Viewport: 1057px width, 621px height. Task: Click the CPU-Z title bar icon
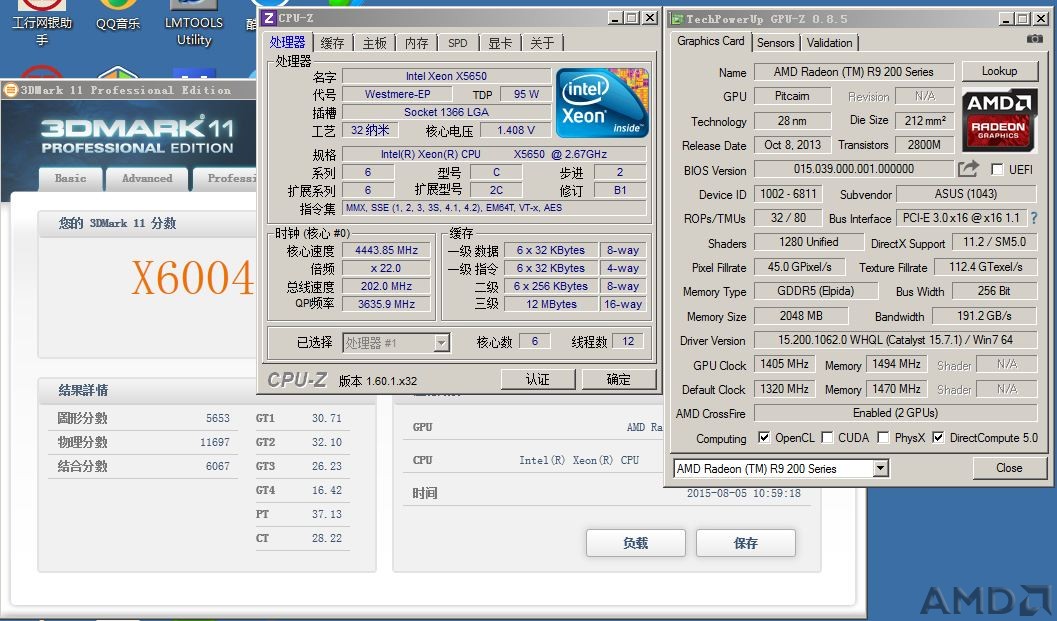[x=269, y=18]
